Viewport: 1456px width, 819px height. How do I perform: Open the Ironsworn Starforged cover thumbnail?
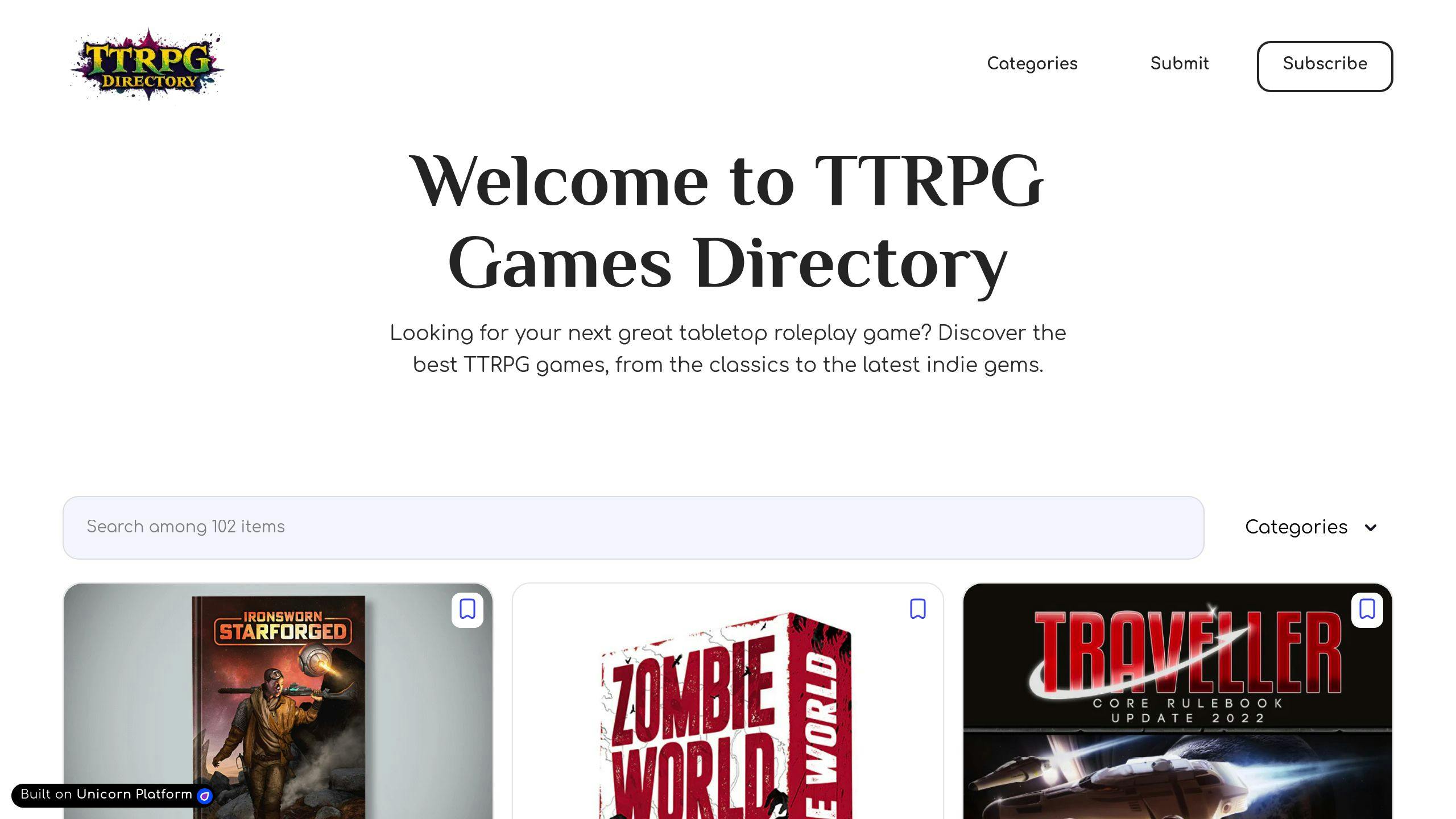[x=278, y=701]
